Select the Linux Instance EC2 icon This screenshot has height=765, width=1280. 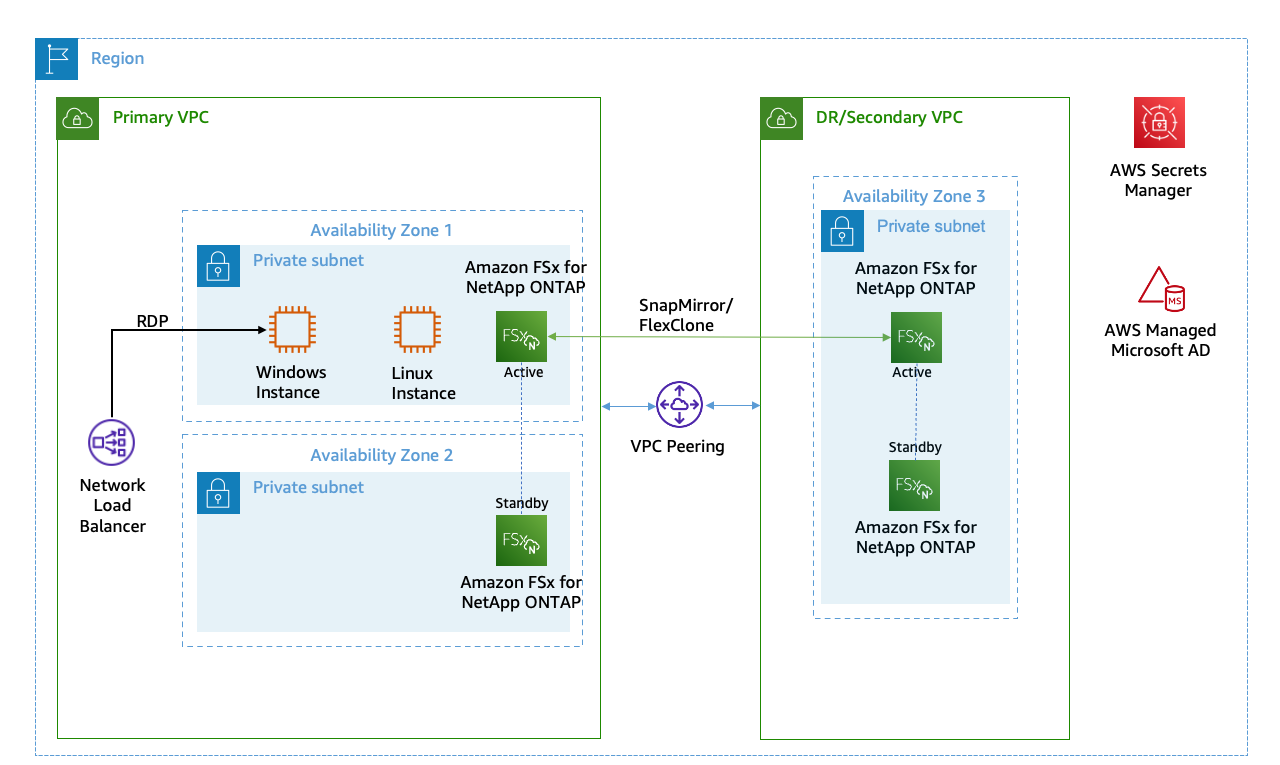pyautogui.click(x=417, y=329)
